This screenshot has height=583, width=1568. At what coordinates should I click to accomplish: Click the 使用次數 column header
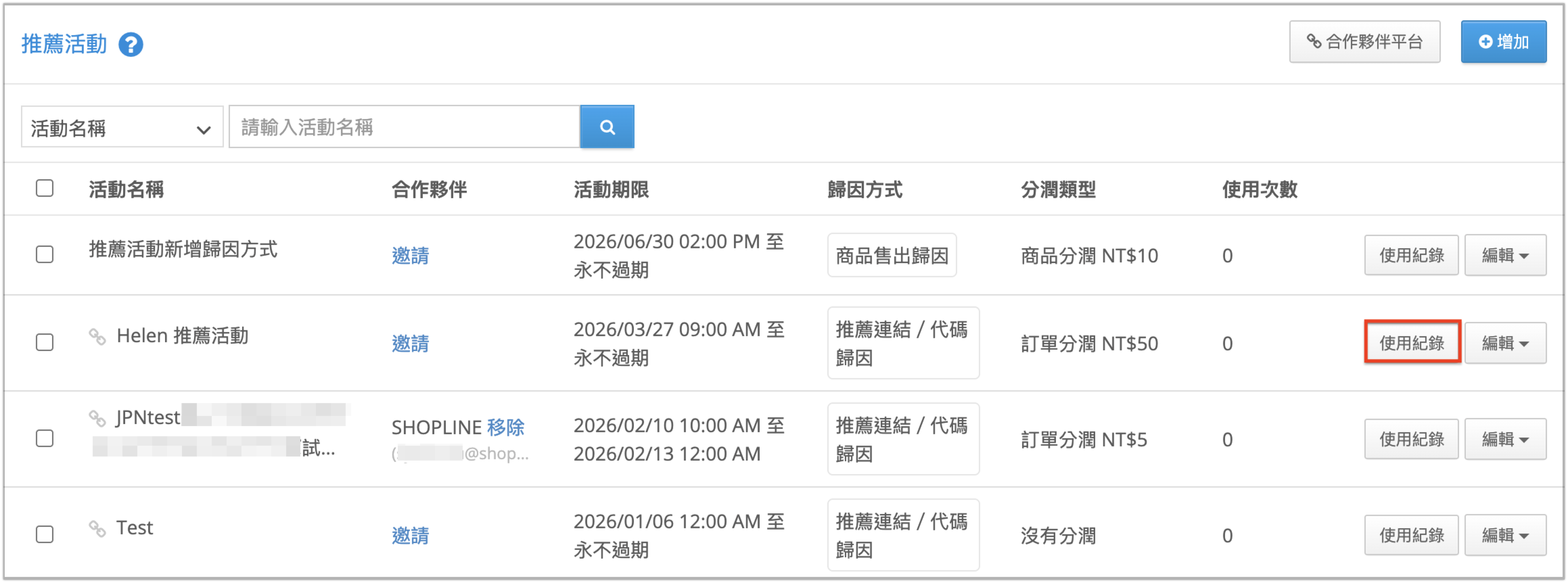pyautogui.click(x=1260, y=189)
